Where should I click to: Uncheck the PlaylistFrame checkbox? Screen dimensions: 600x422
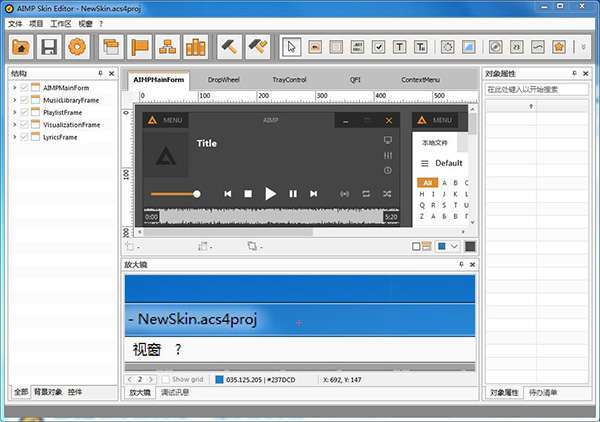(24, 112)
